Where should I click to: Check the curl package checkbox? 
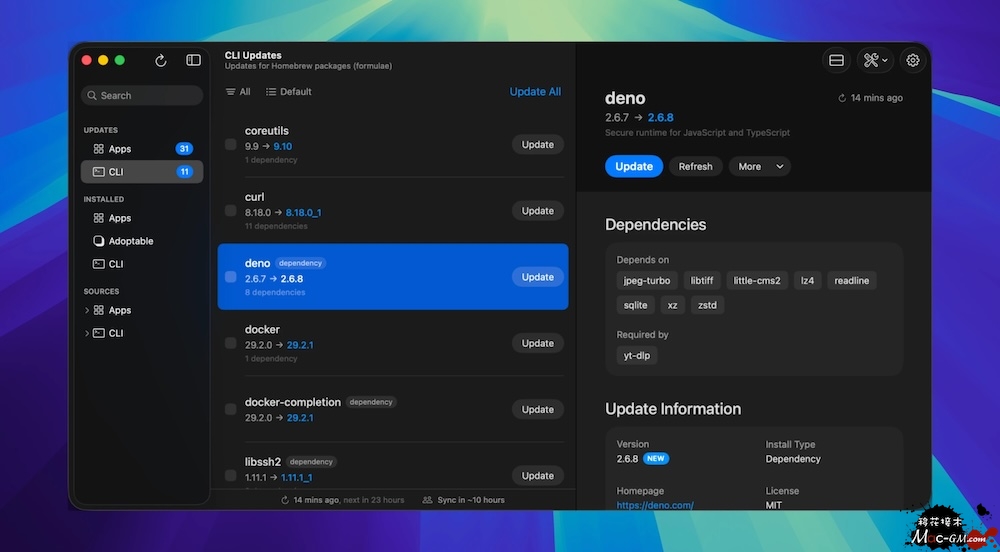tap(231, 211)
